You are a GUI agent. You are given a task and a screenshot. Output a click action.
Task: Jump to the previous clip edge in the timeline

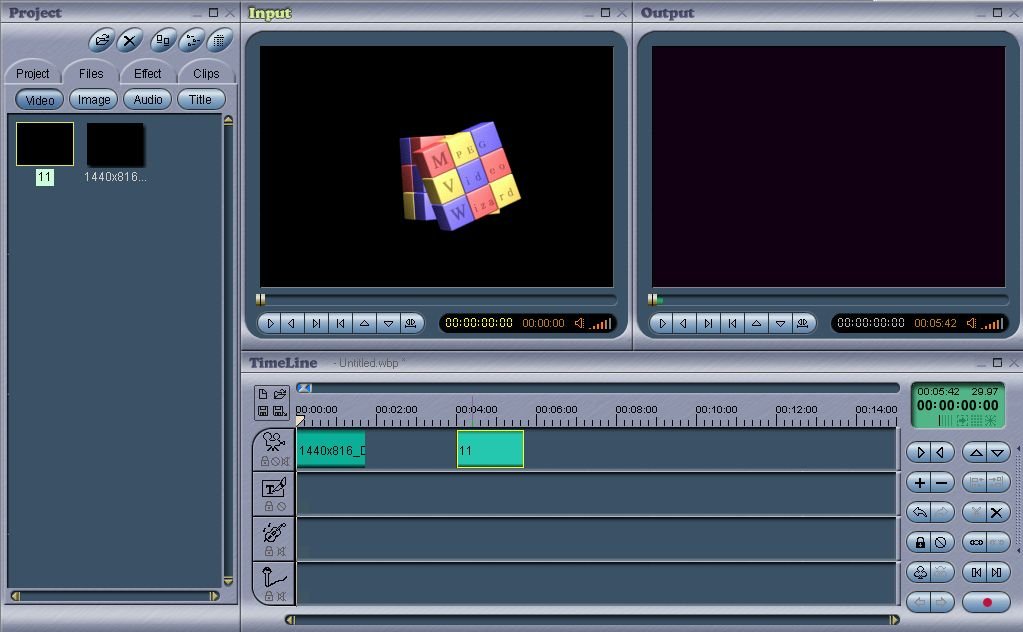point(976,573)
